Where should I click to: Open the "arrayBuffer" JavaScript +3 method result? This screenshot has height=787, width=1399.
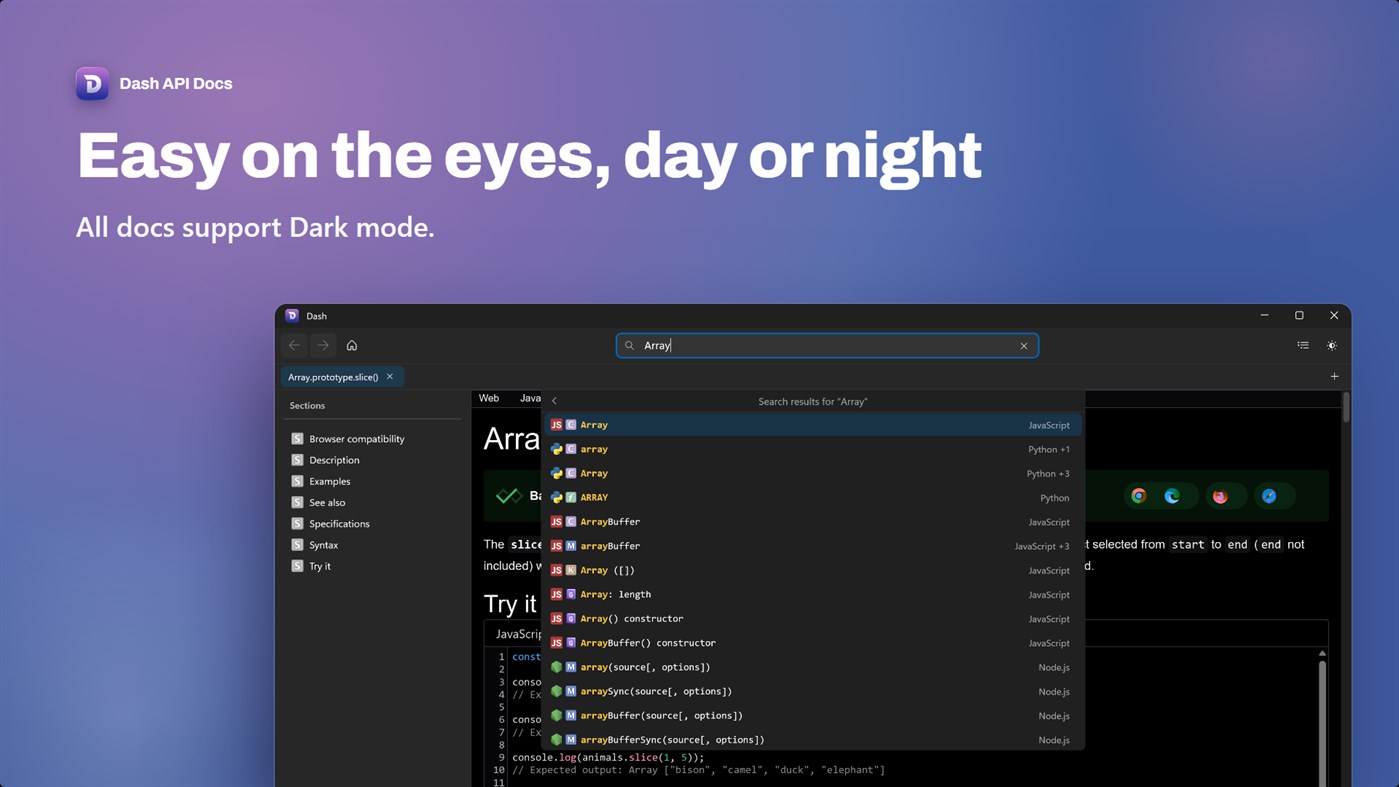coord(812,546)
